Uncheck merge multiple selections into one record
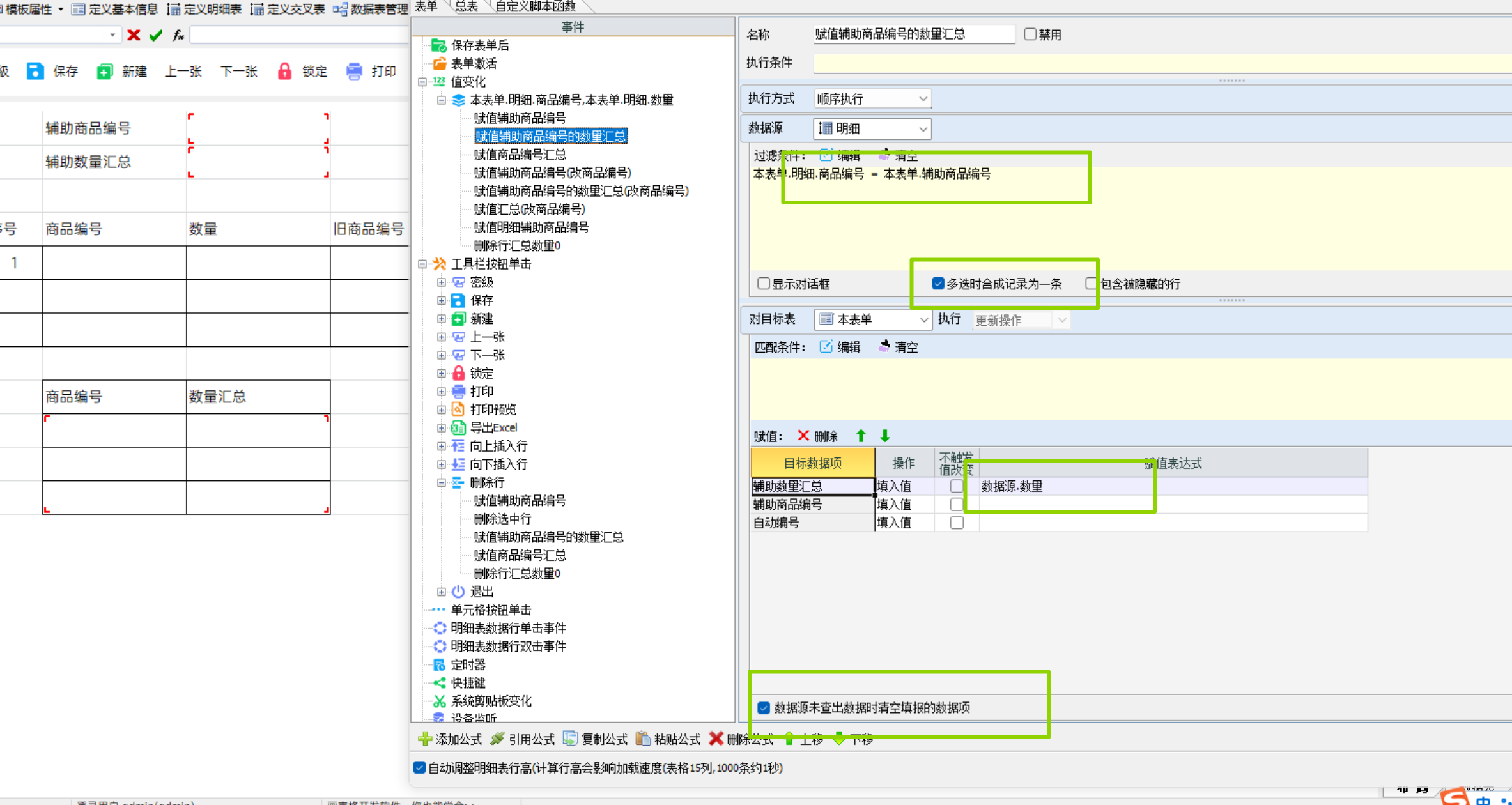 pos(938,284)
